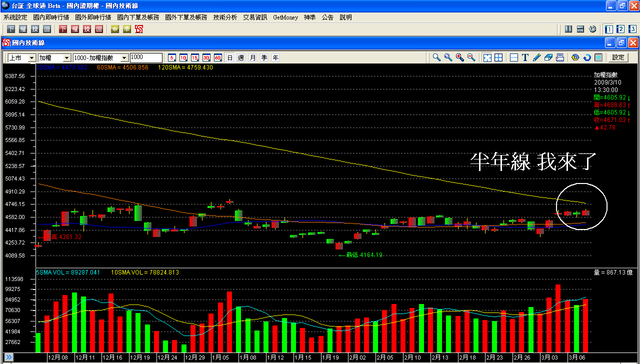The width and height of the screenshot is (640, 364).
Task: Select the T text annotation tool
Action: point(525,58)
